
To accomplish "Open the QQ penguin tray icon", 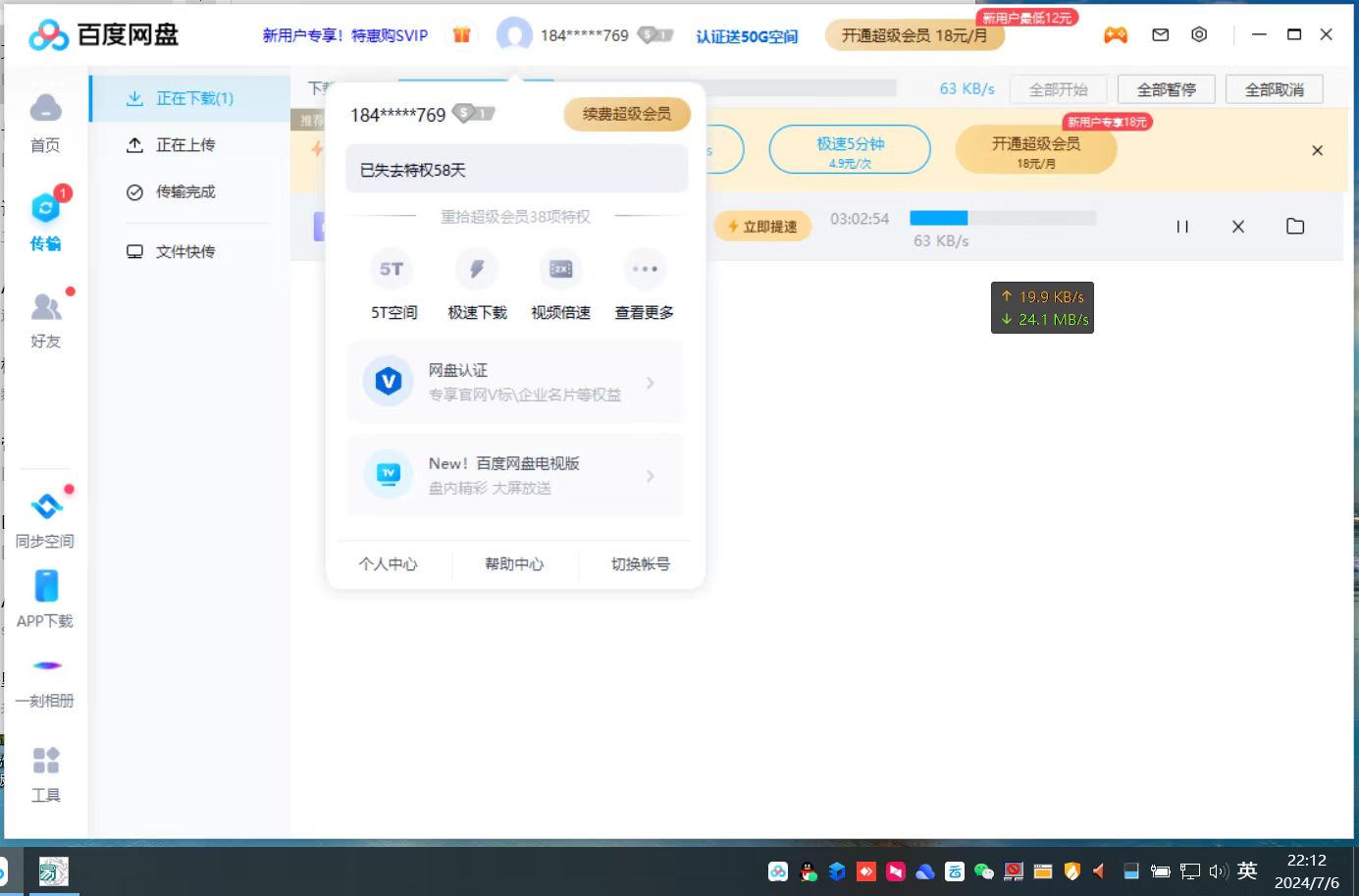I will (808, 871).
